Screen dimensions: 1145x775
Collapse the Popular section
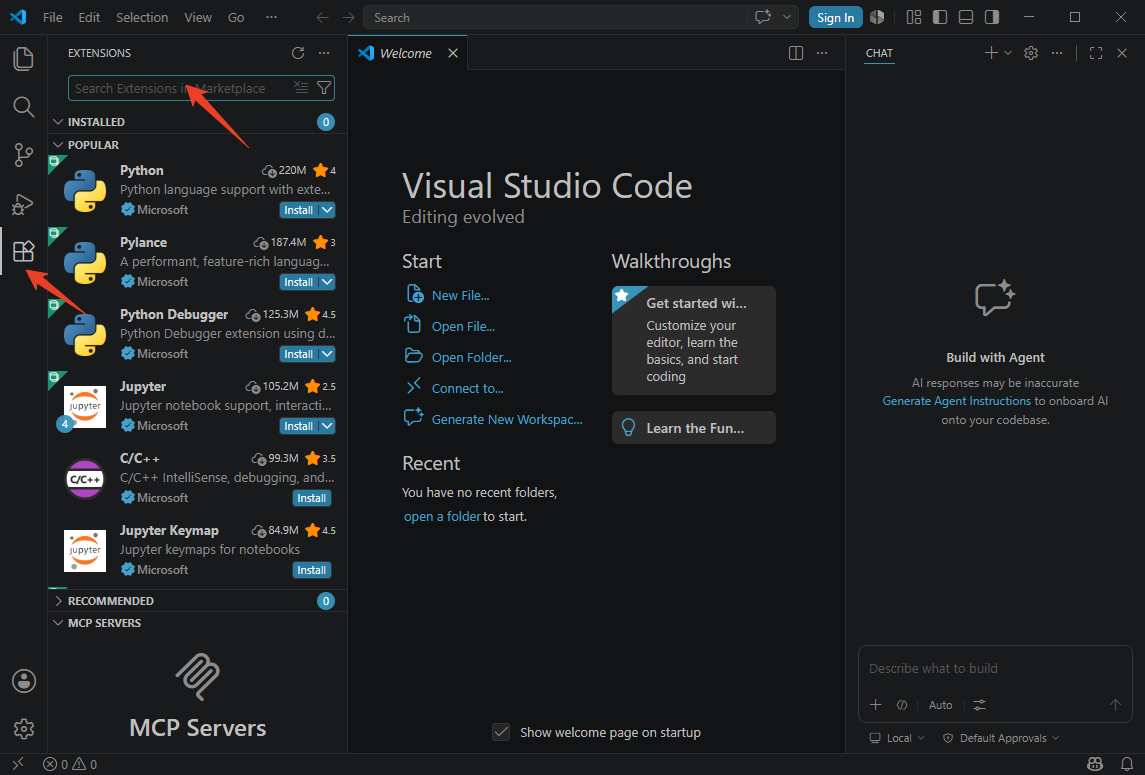[58, 145]
